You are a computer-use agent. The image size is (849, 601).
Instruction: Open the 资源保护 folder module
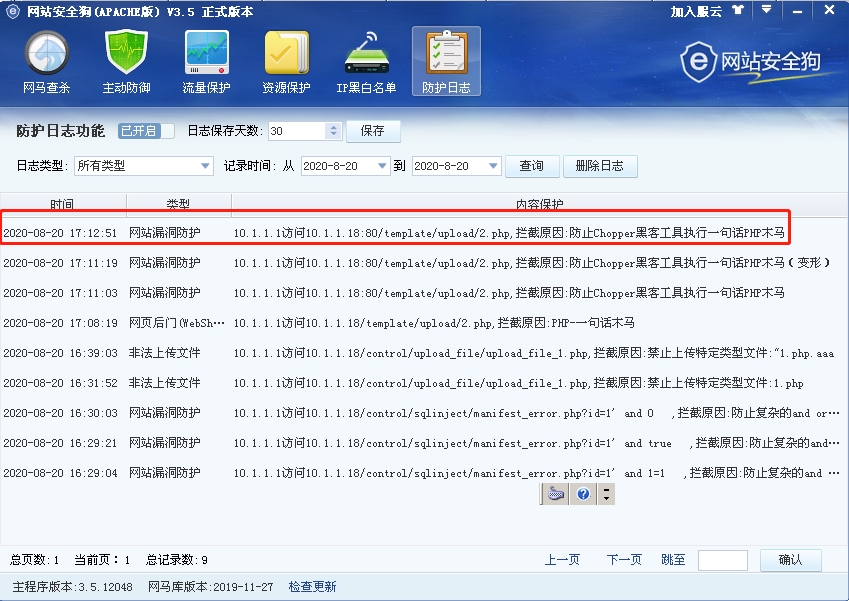[286, 62]
